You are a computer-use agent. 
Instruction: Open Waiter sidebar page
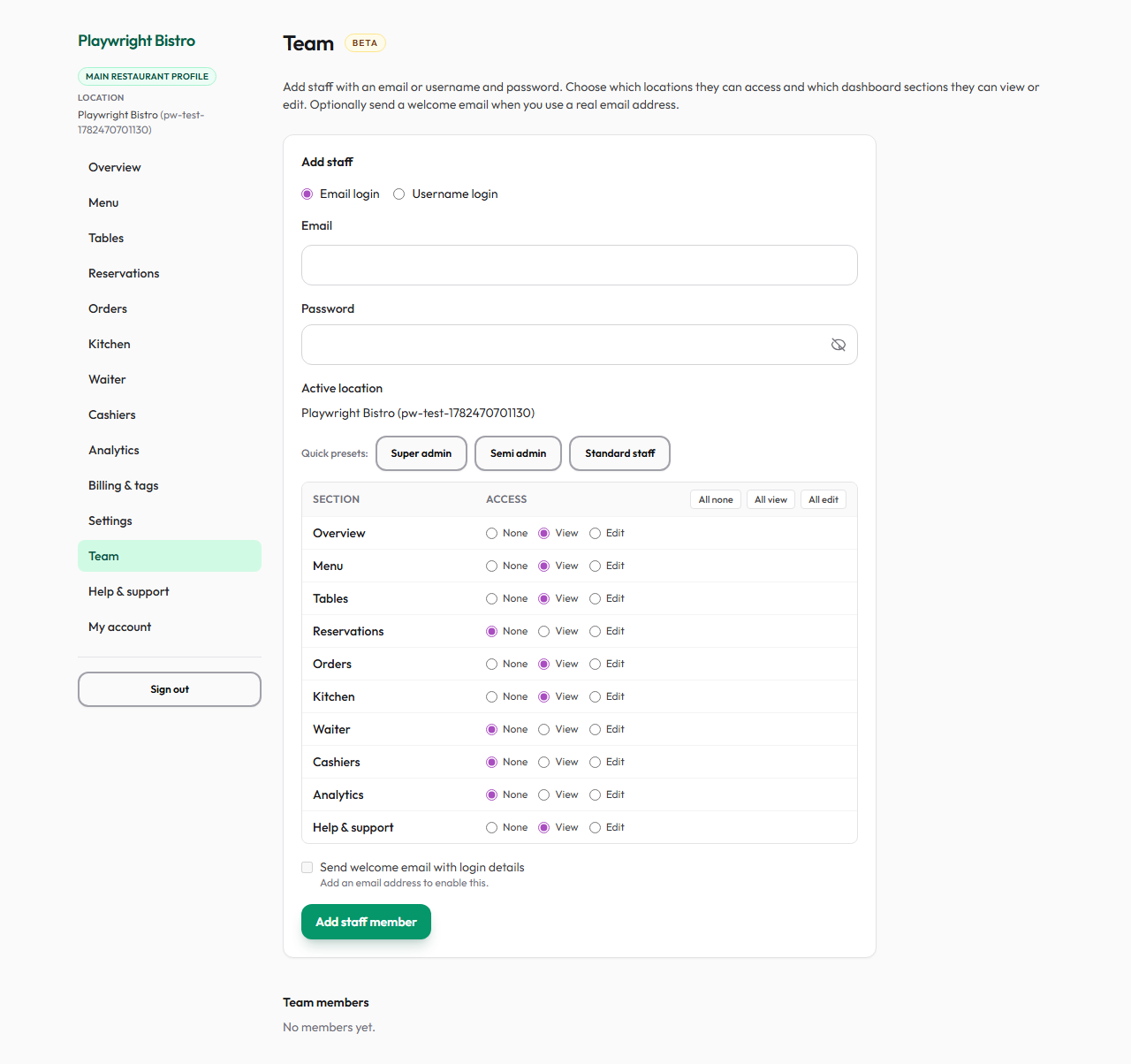pyautogui.click(x=170, y=379)
